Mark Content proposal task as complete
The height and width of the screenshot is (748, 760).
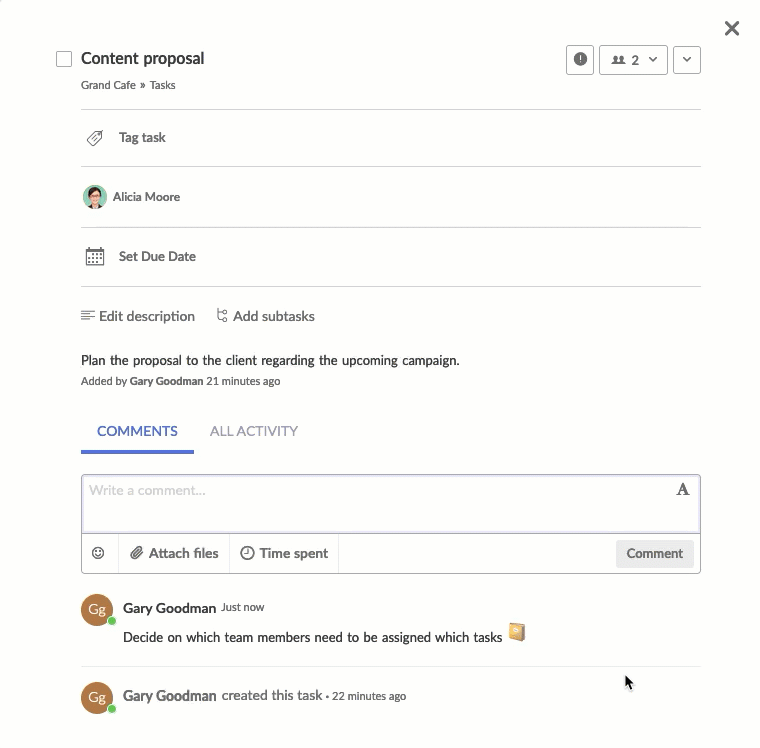(64, 59)
